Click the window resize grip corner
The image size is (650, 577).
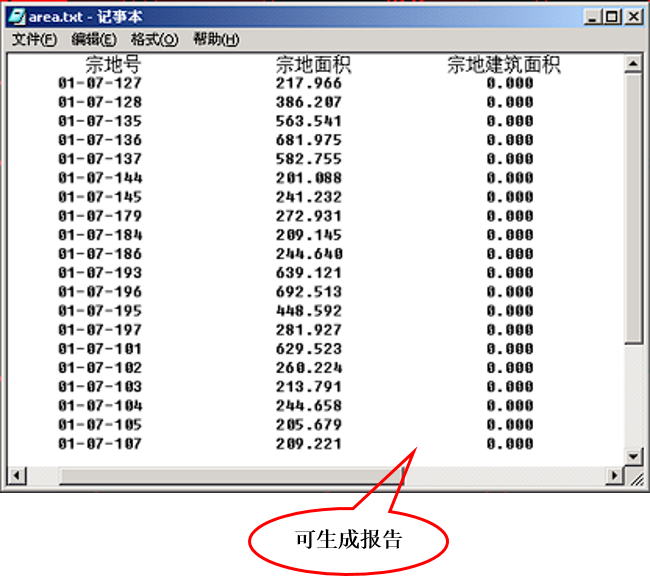tap(634, 478)
